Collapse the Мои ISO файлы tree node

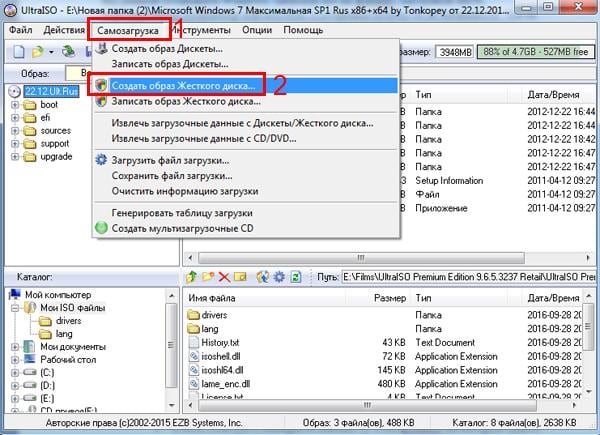15,309
